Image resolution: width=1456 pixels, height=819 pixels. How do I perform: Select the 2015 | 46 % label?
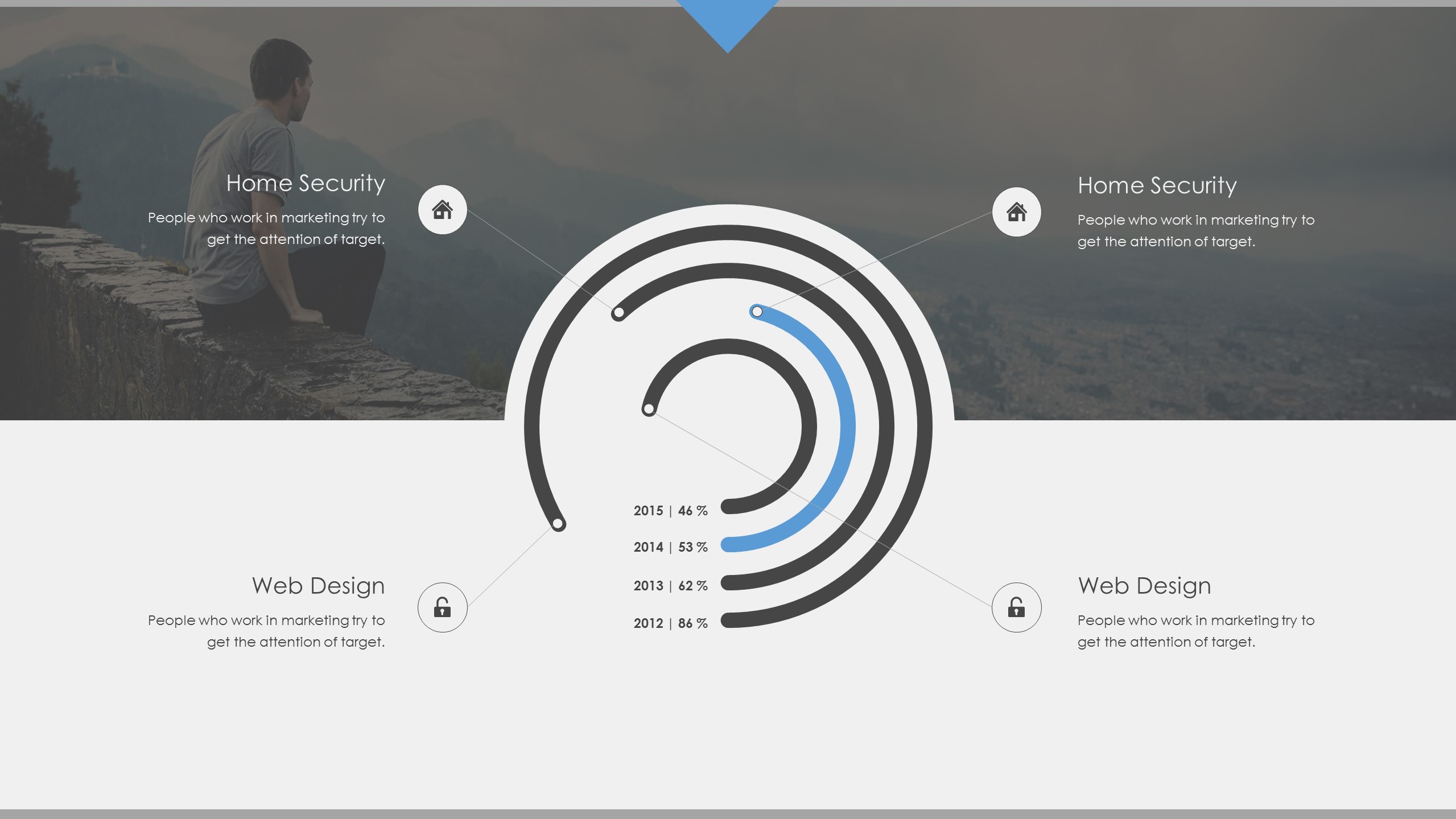670,511
